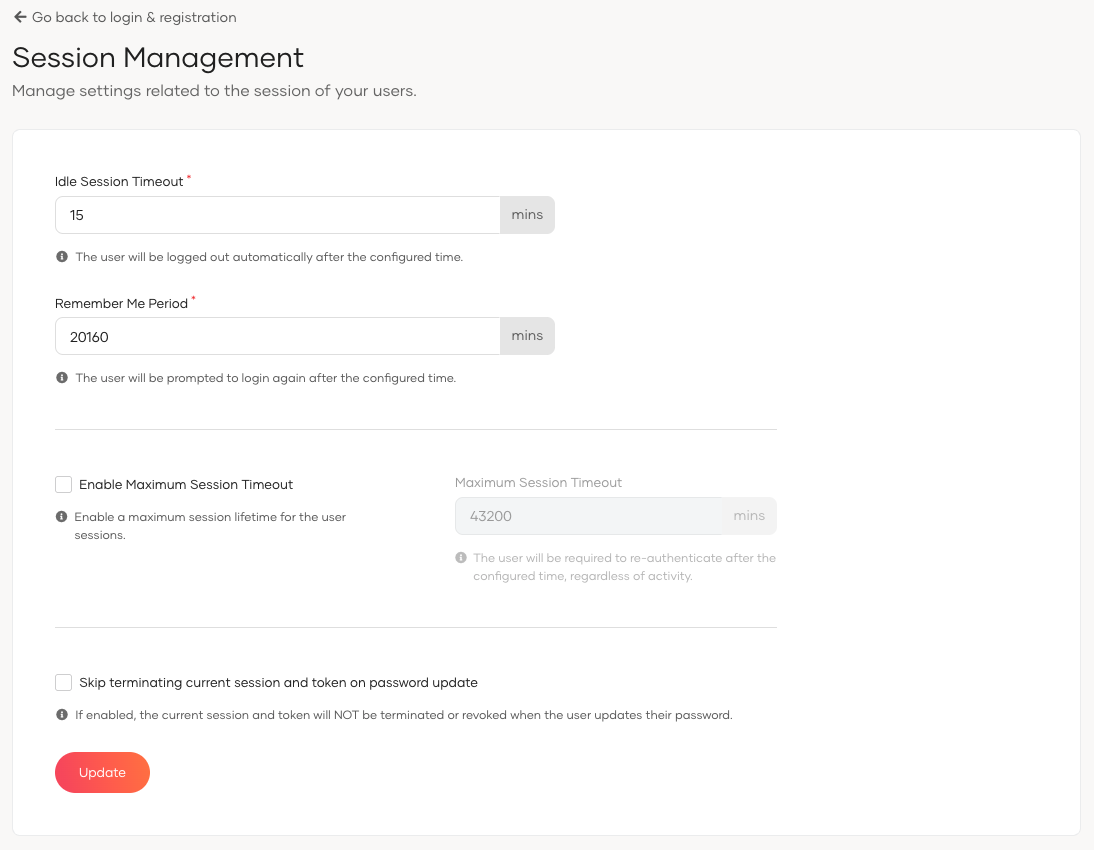Click the 'Enable Maximum Session Timeout' label text
The height and width of the screenshot is (850, 1094).
(x=186, y=485)
